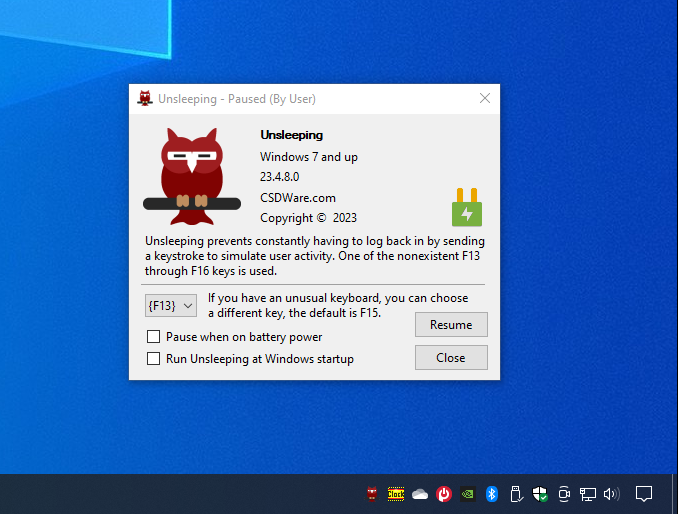Click the Show Desktop sliver on taskbar edge

tap(675, 494)
